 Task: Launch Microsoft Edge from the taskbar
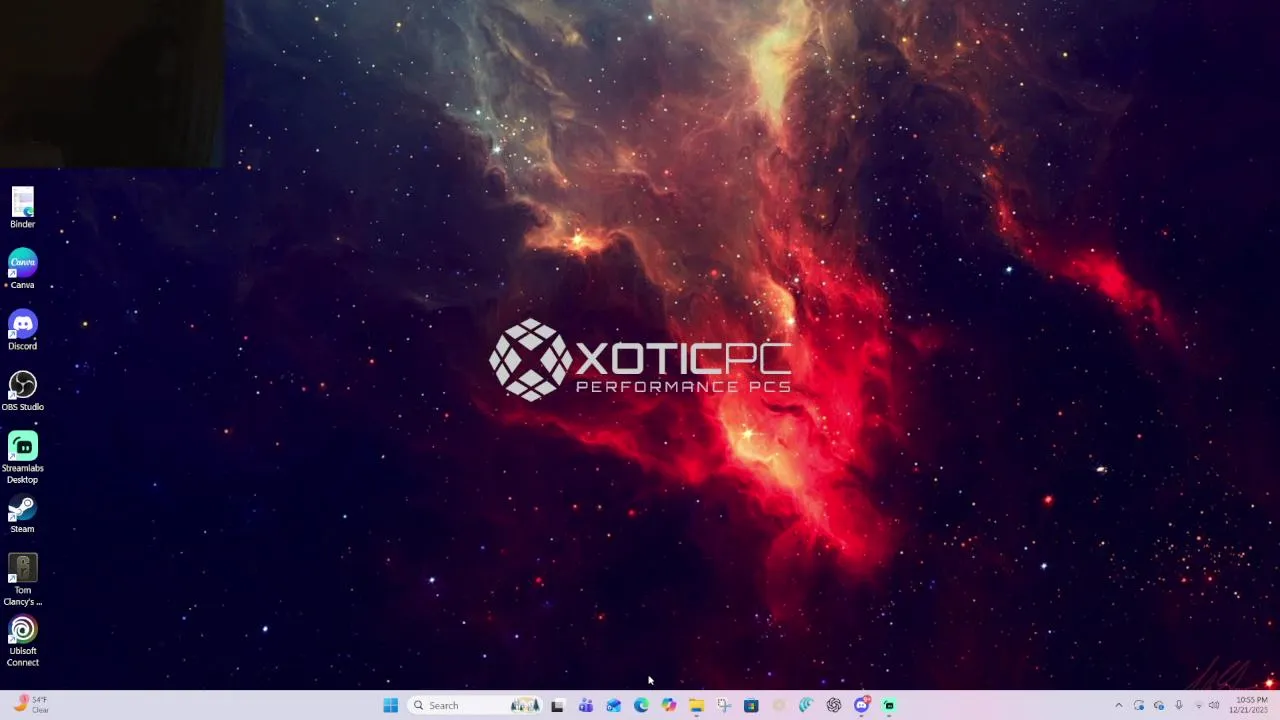(641, 705)
